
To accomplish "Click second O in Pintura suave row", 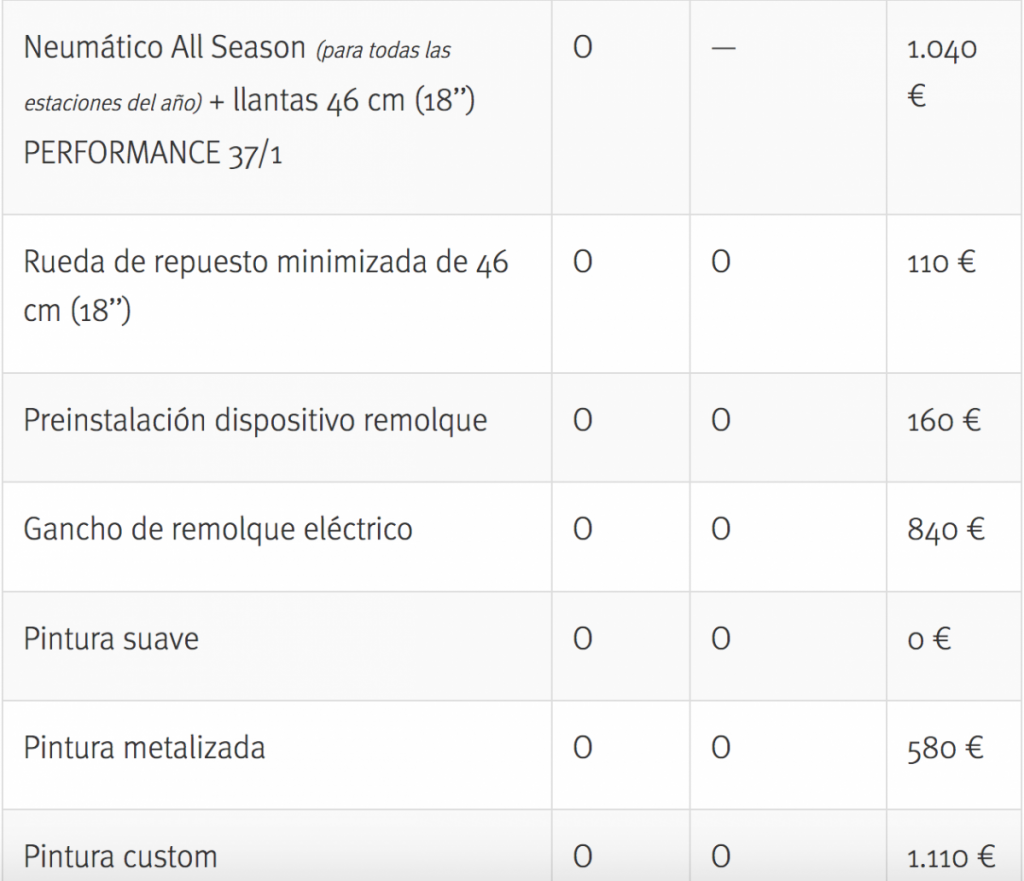I will pos(720,638).
